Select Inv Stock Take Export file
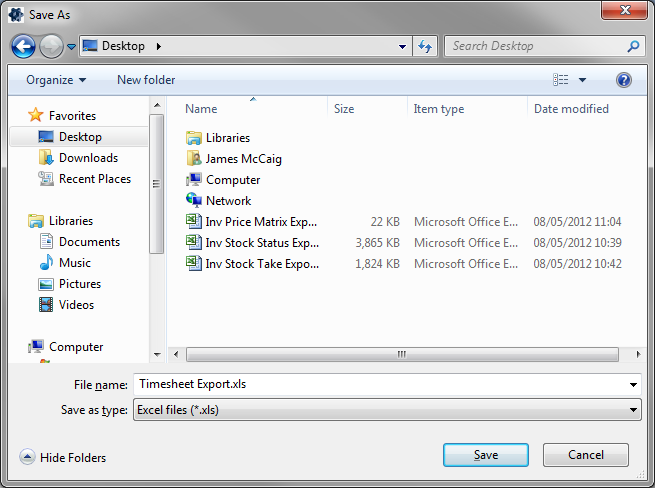655x488 pixels. coord(262,264)
